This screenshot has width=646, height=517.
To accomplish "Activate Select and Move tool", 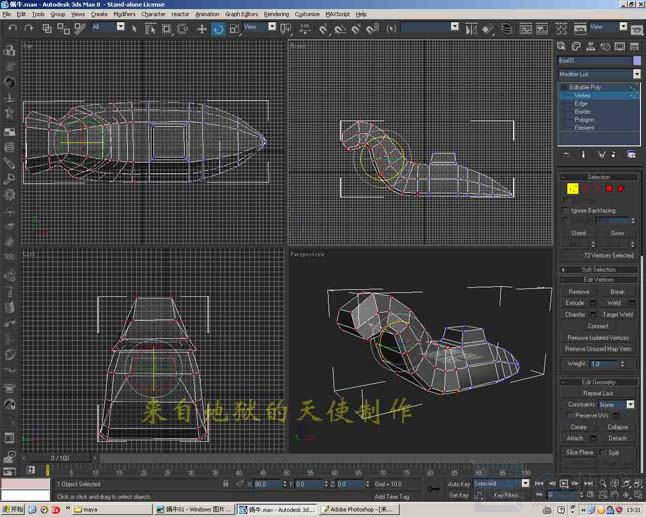I will click(201, 29).
